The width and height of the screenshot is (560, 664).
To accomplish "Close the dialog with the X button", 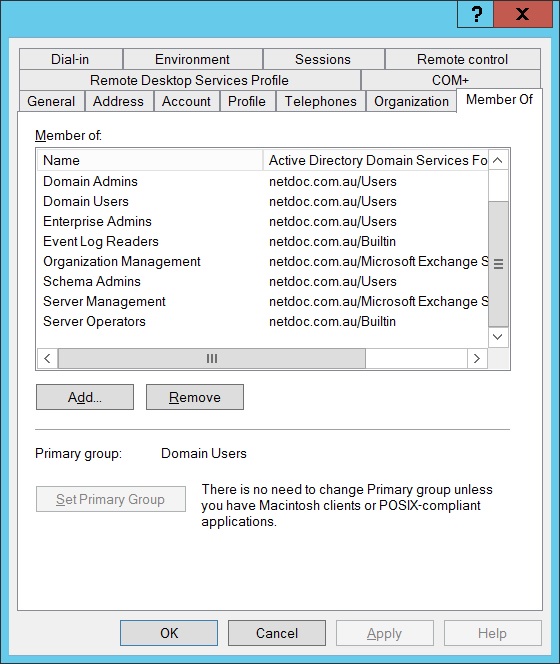I will click(523, 14).
